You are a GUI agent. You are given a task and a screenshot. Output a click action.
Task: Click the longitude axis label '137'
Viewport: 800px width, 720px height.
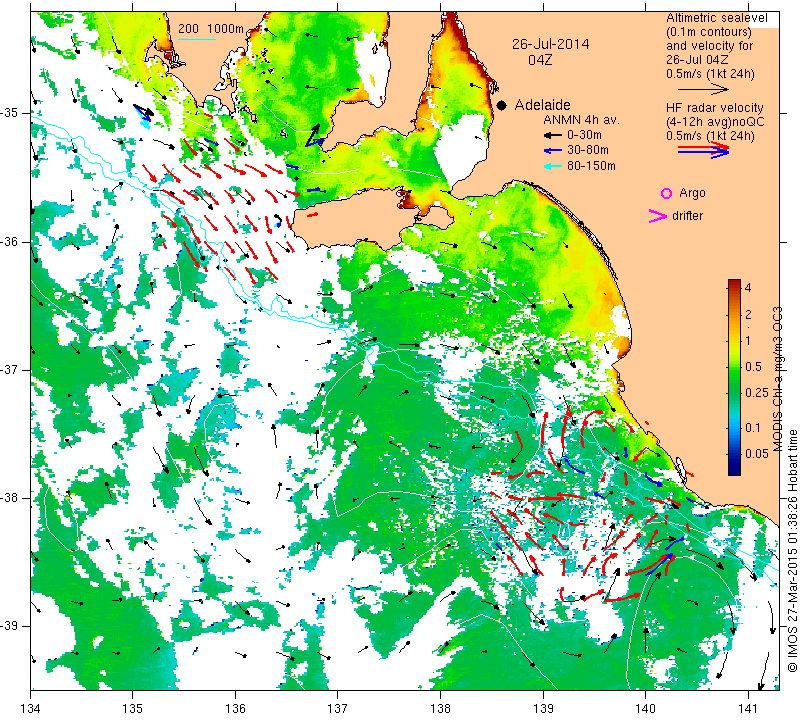tap(338, 709)
